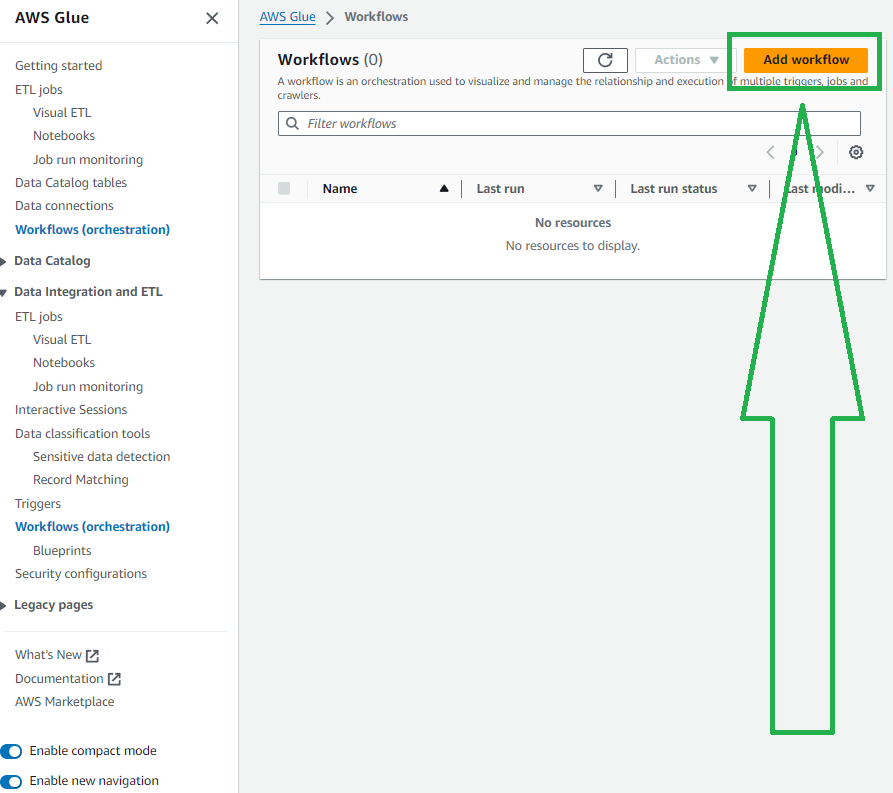Open Data connections page

64,206
